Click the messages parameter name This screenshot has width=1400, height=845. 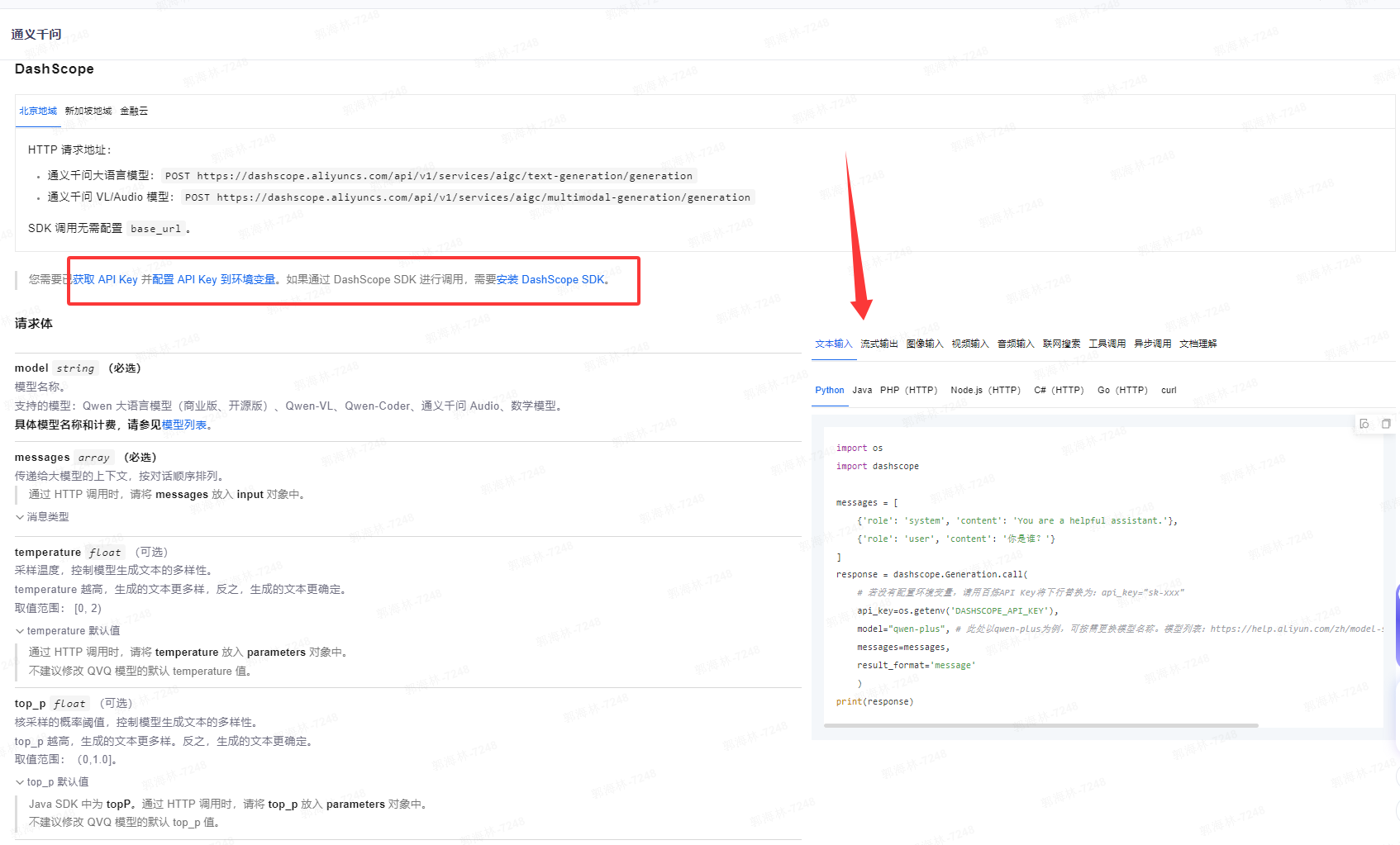[x=42, y=458]
